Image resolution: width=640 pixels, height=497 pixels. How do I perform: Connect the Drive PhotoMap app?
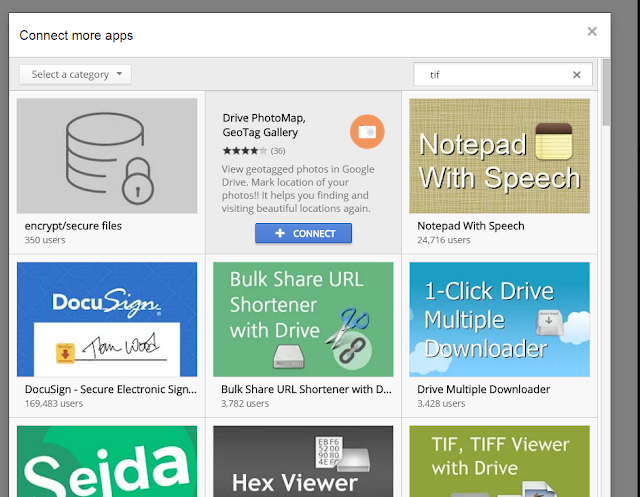303,233
